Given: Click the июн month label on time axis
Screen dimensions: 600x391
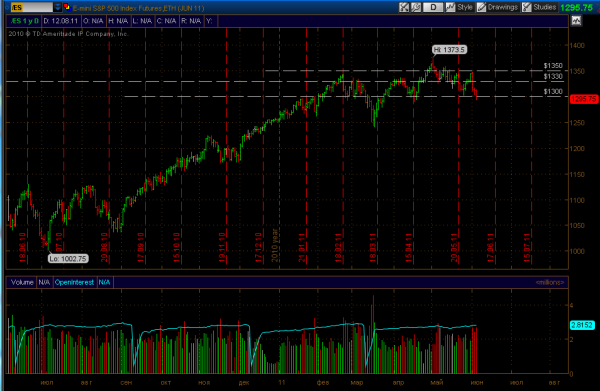Looking at the screenshot, I should pyautogui.click(x=477, y=383).
